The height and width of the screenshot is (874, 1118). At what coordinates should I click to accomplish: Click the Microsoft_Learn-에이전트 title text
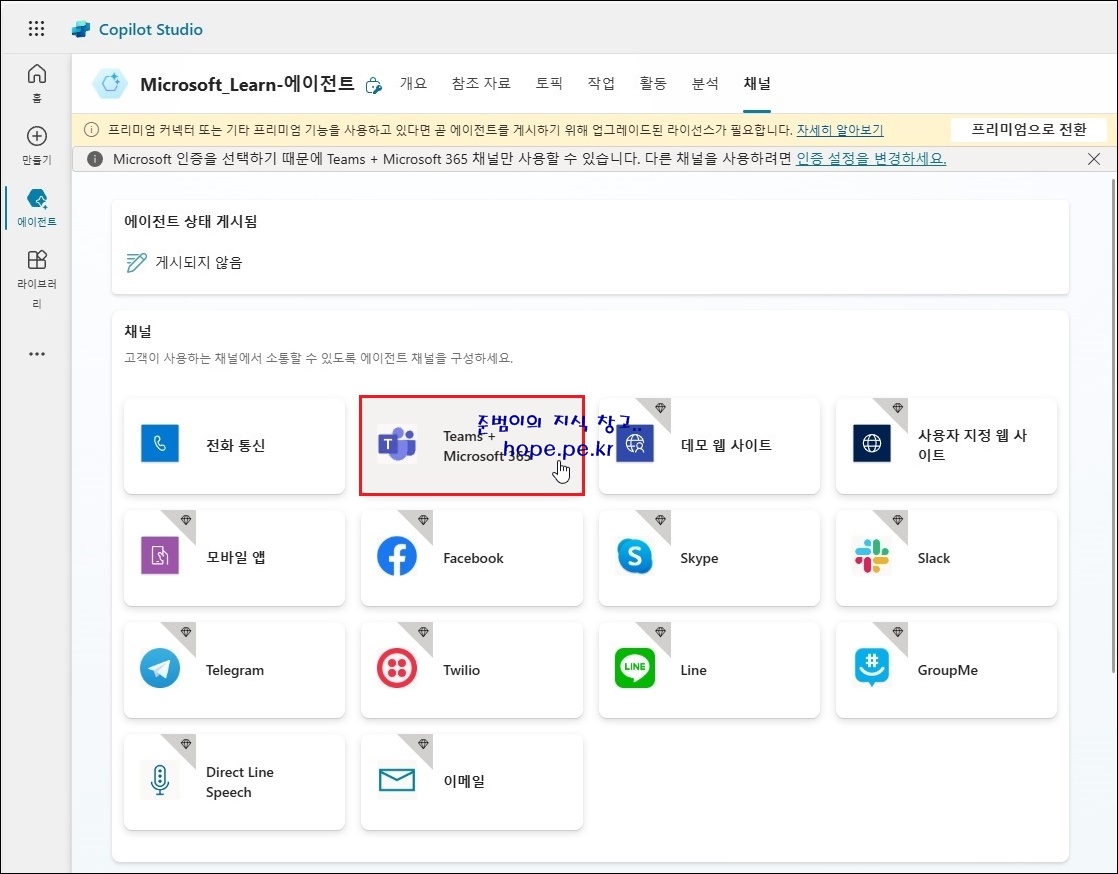pyautogui.click(x=247, y=84)
